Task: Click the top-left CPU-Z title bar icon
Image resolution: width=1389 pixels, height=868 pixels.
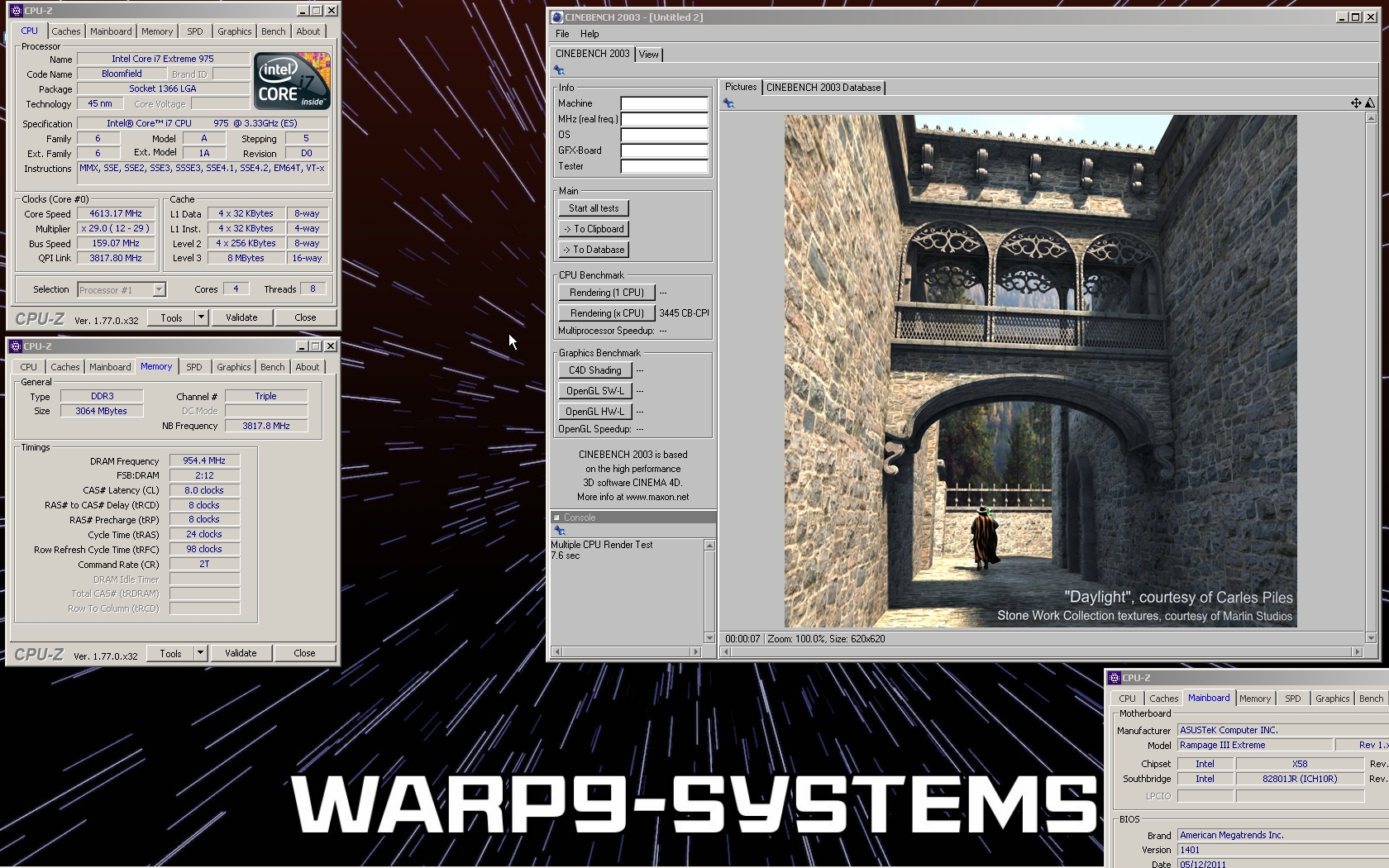Action: coord(16,11)
